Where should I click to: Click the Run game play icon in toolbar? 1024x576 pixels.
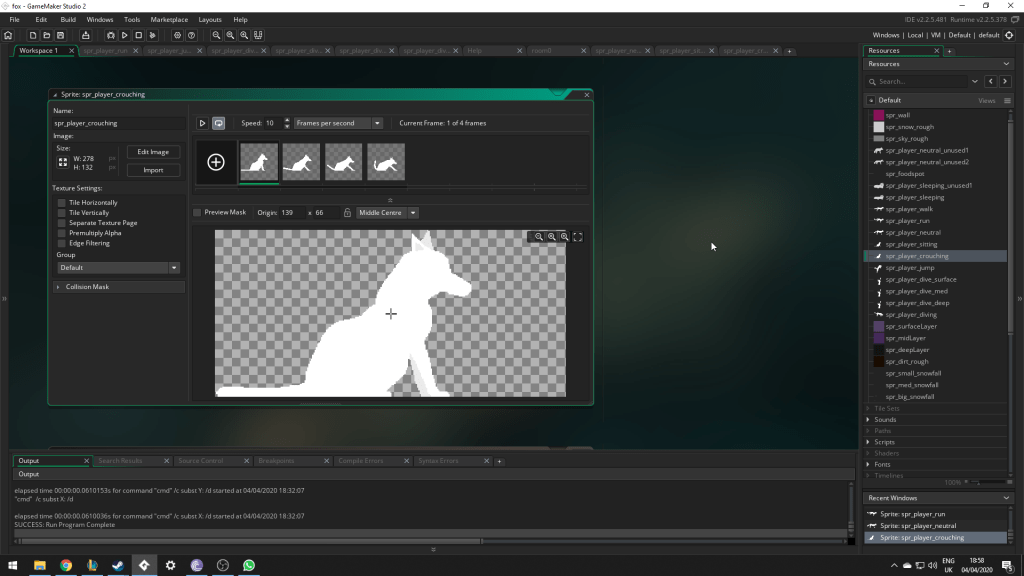coord(125,35)
